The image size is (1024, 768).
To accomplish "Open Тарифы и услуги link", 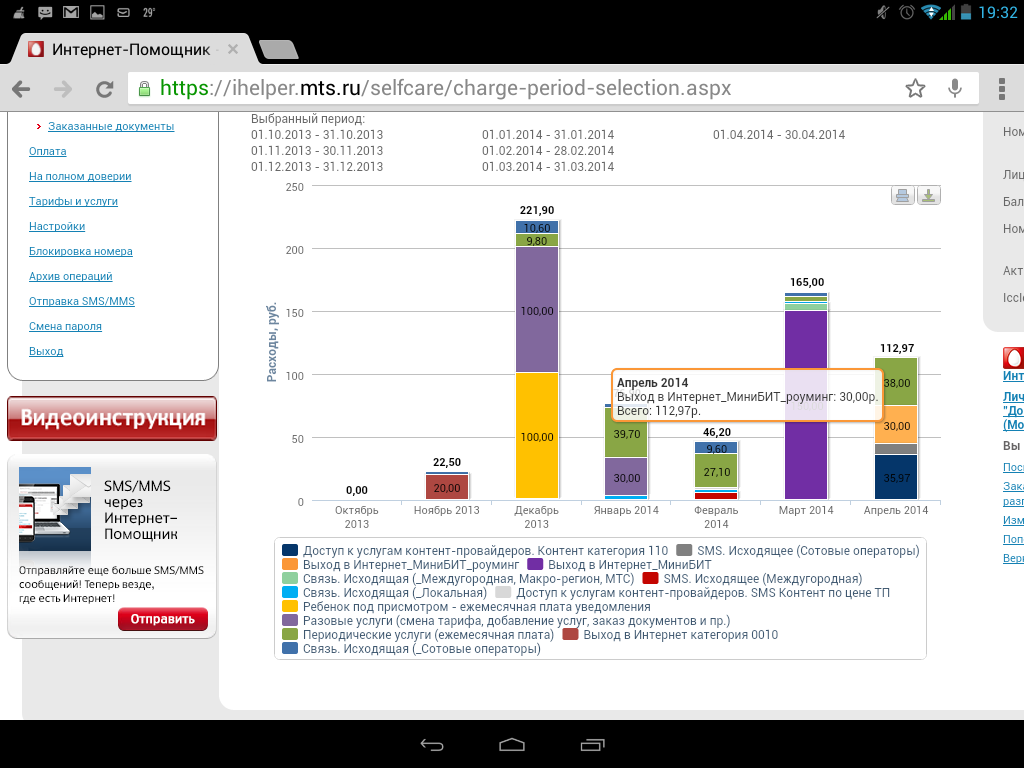I will pos(73,201).
